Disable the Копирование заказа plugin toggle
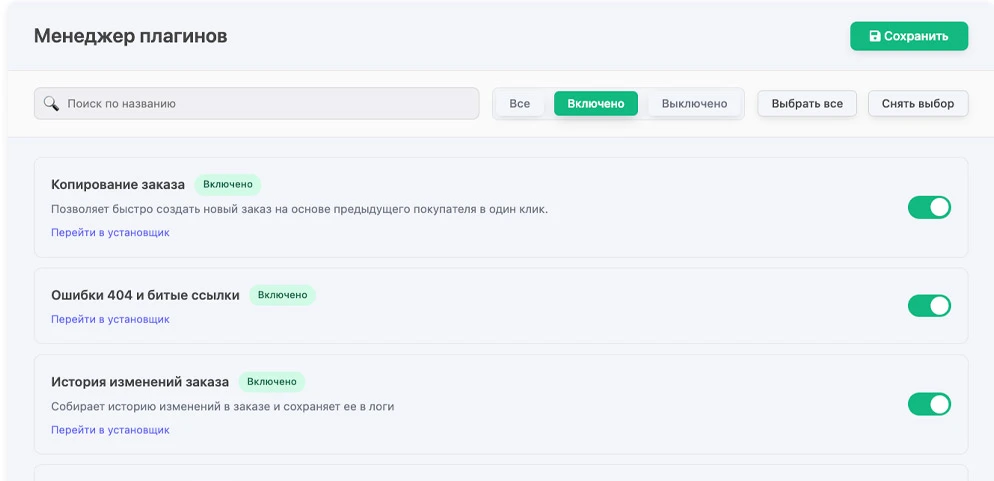The height and width of the screenshot is (481, 994). click(x=928, y=207)
